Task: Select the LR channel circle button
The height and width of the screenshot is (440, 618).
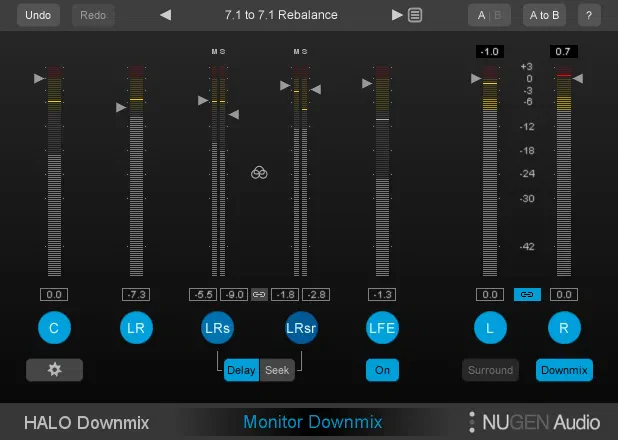Action: click(136, 328)
